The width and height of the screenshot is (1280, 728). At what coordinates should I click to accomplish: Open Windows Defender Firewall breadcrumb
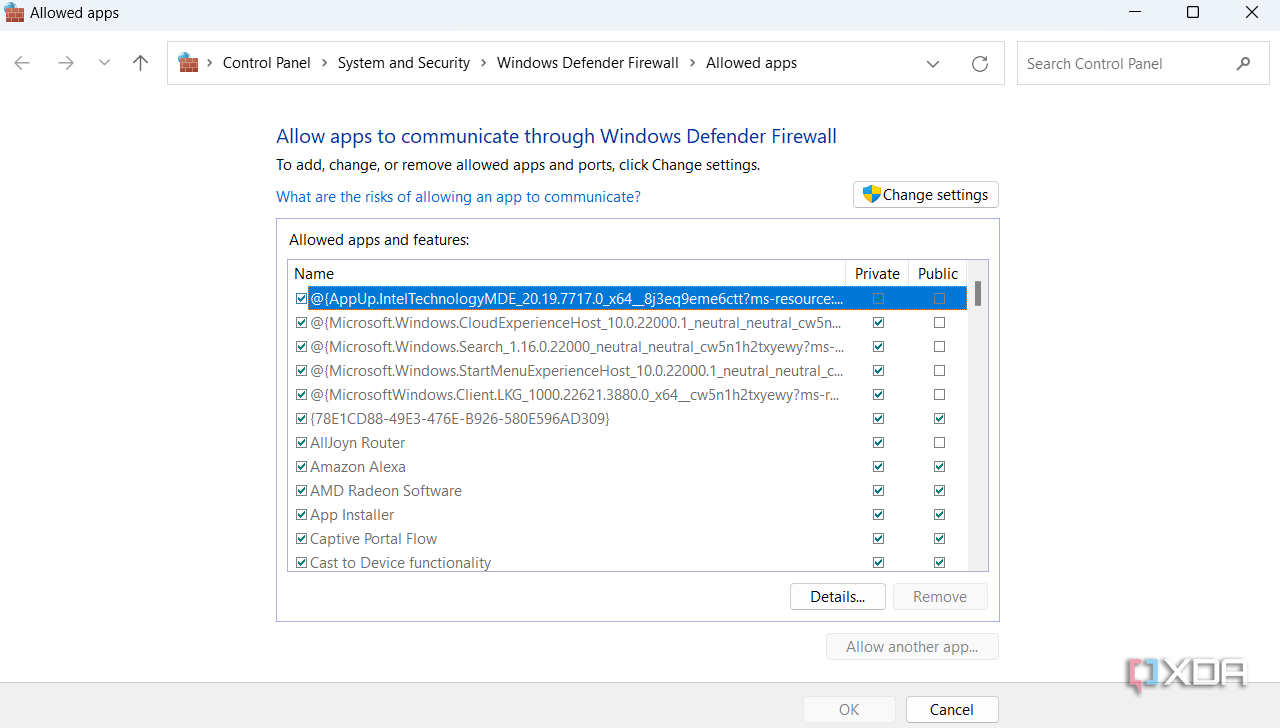pyautogui.click(x=588, y=63)
